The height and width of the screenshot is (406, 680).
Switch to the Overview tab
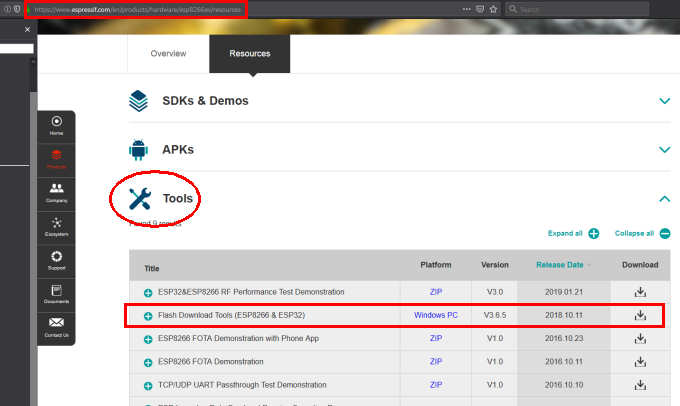click(x=168, y=53)
